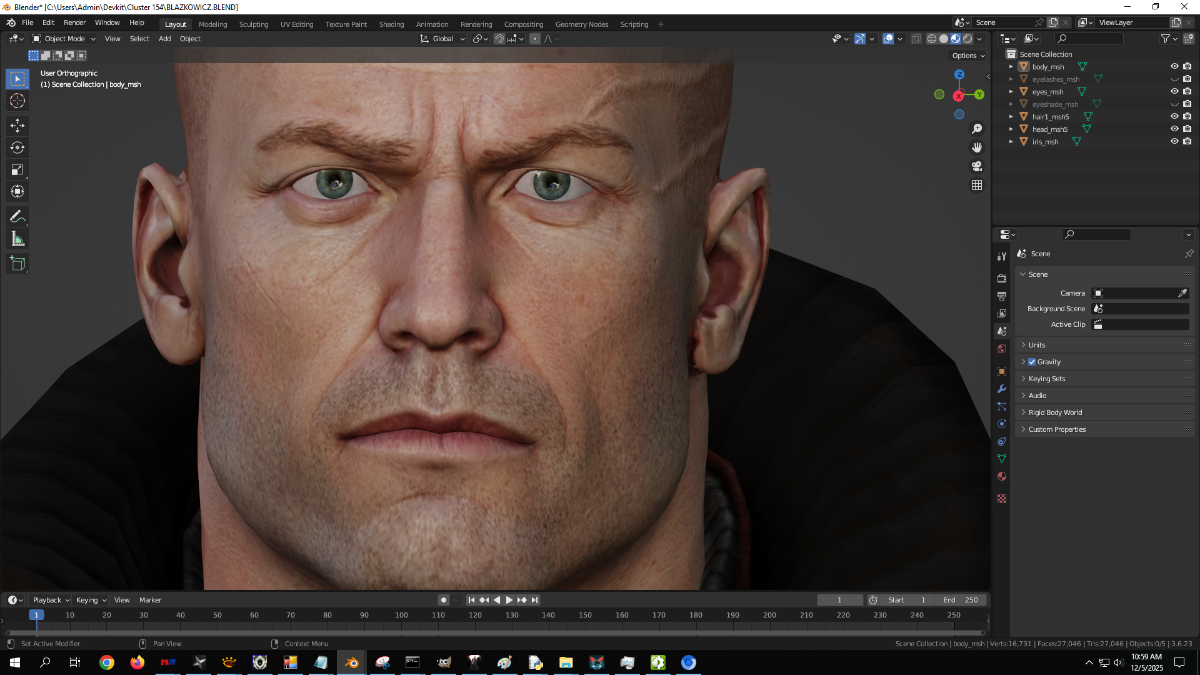This screenshot has height=675, width=1200.
Task: Expand the hair1_msh5 tree item
Action: 1011,117
